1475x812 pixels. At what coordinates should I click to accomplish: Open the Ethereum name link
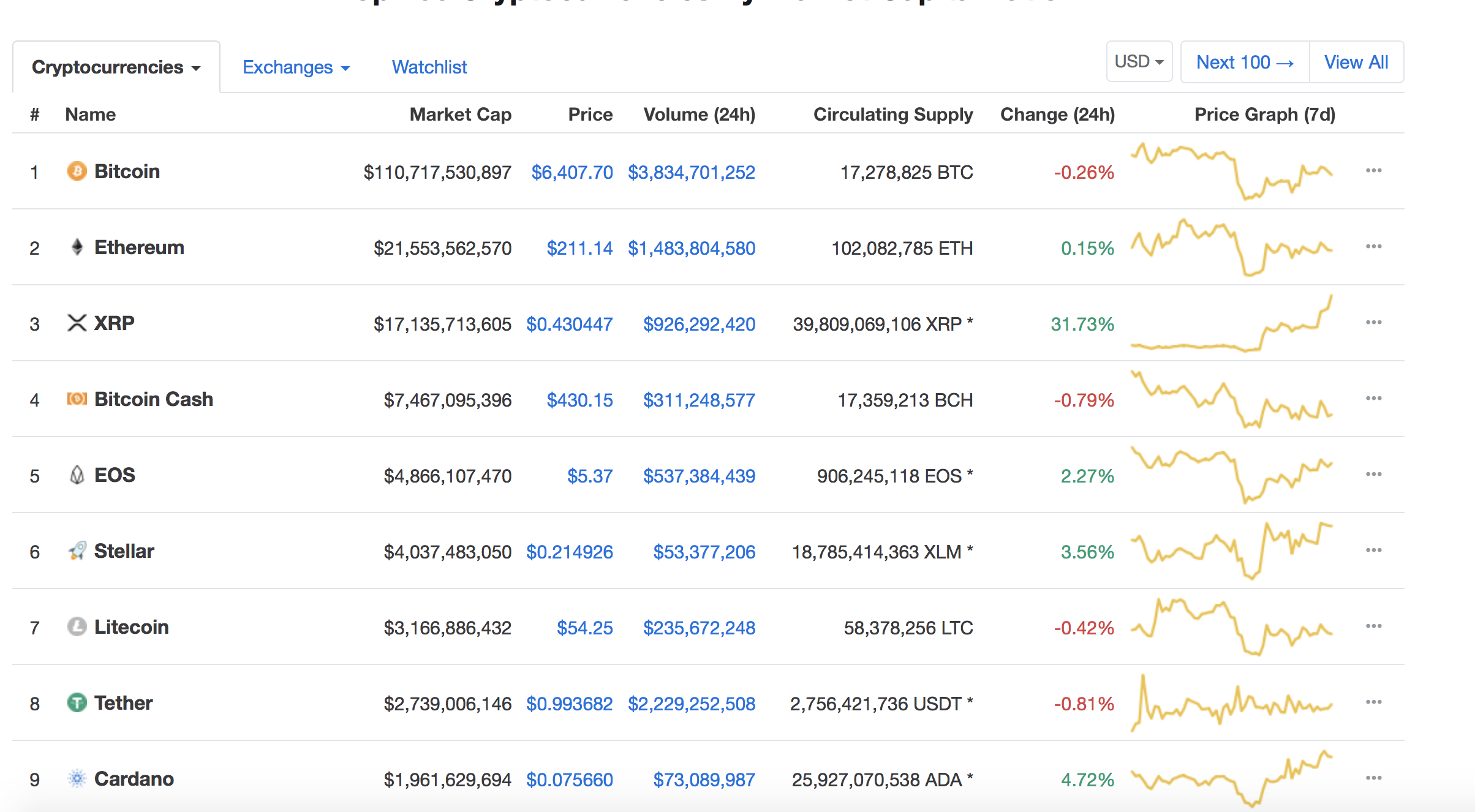click(139, 247)
